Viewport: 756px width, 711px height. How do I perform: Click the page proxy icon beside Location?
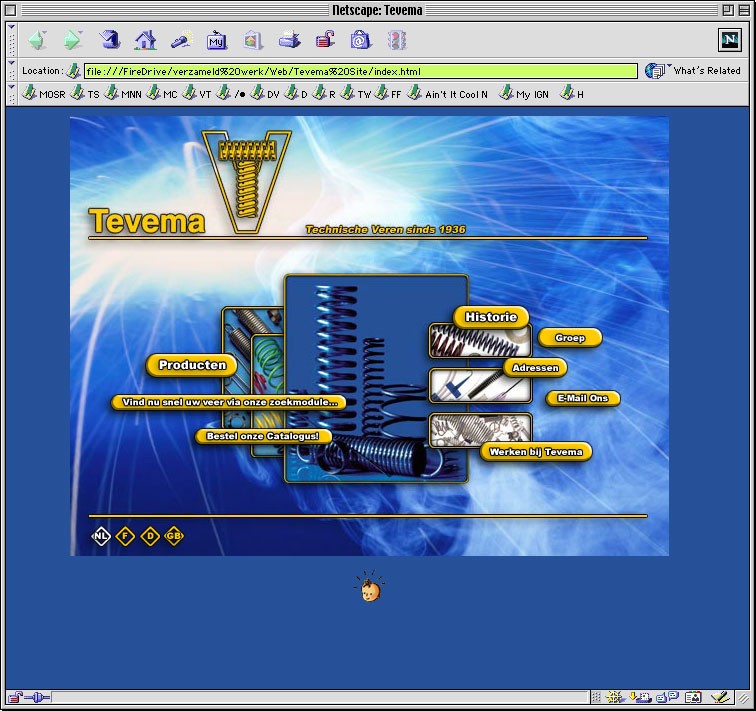[x=73, y=71]
